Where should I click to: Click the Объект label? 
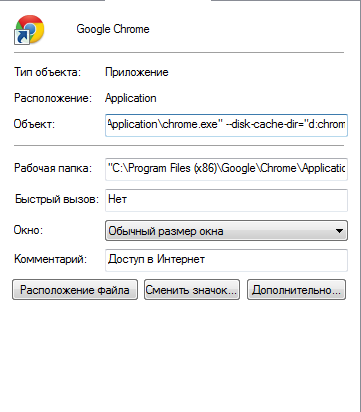click(34, 124)
